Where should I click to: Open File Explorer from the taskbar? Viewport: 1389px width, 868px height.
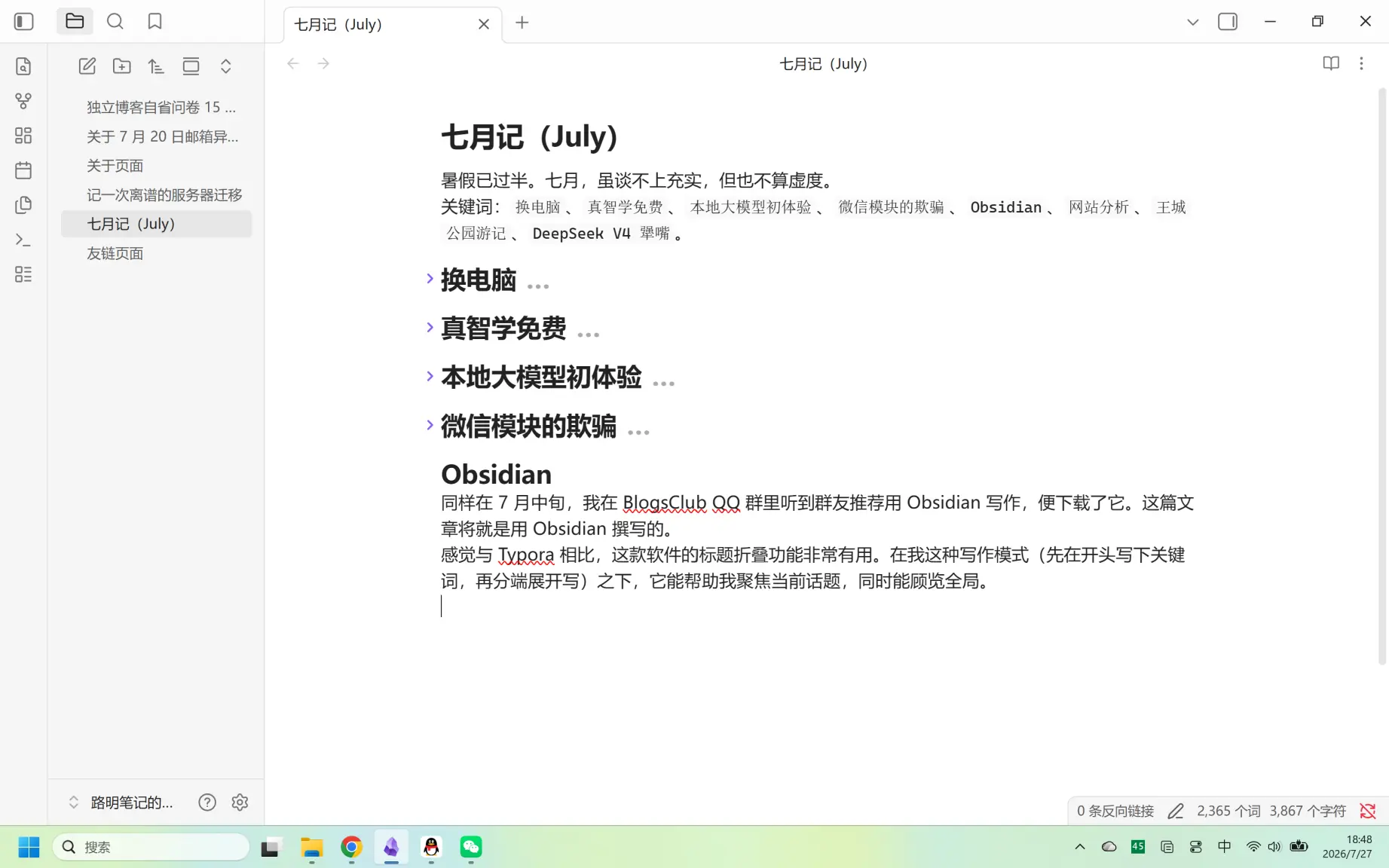pyautogui.click(x=311, y=847)
